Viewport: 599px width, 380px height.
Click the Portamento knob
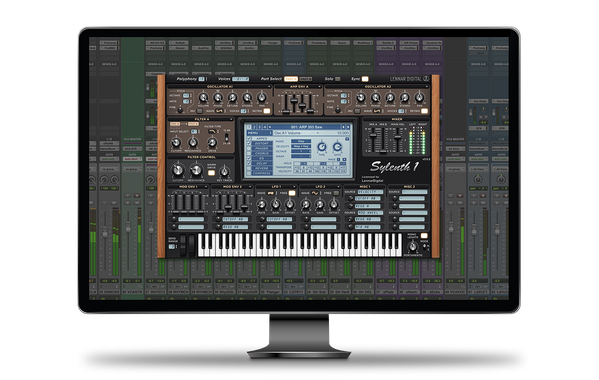[x=413, y=246]
